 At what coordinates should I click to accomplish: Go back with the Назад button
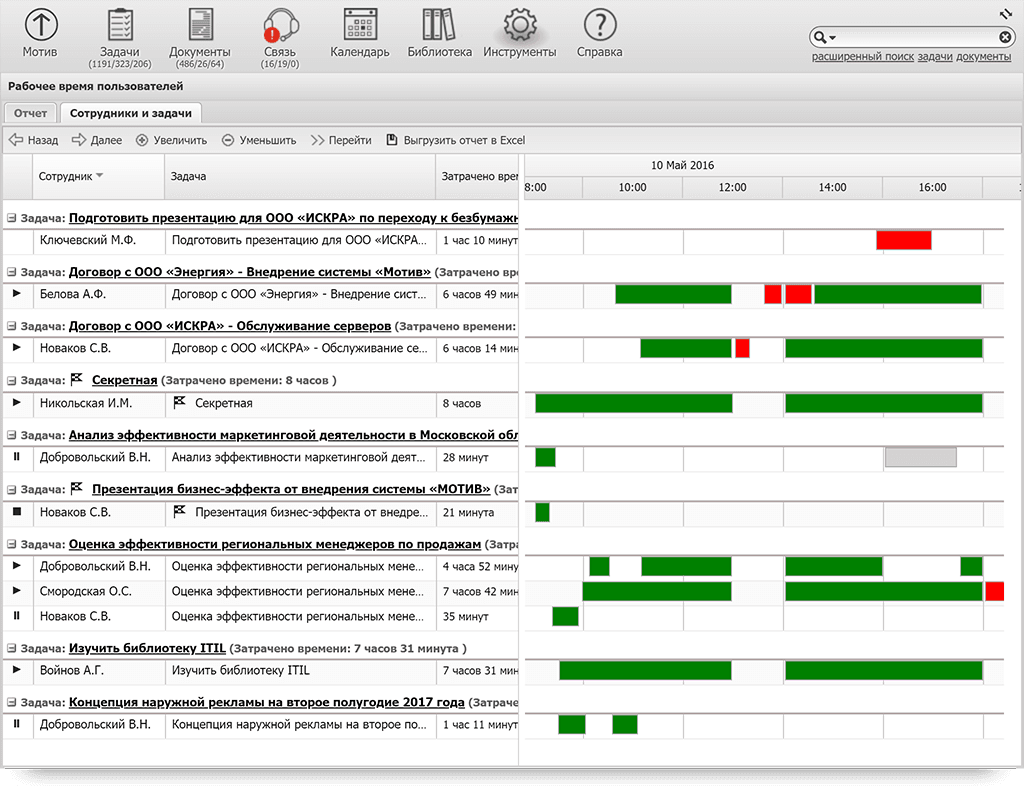[x=34, y=140]
